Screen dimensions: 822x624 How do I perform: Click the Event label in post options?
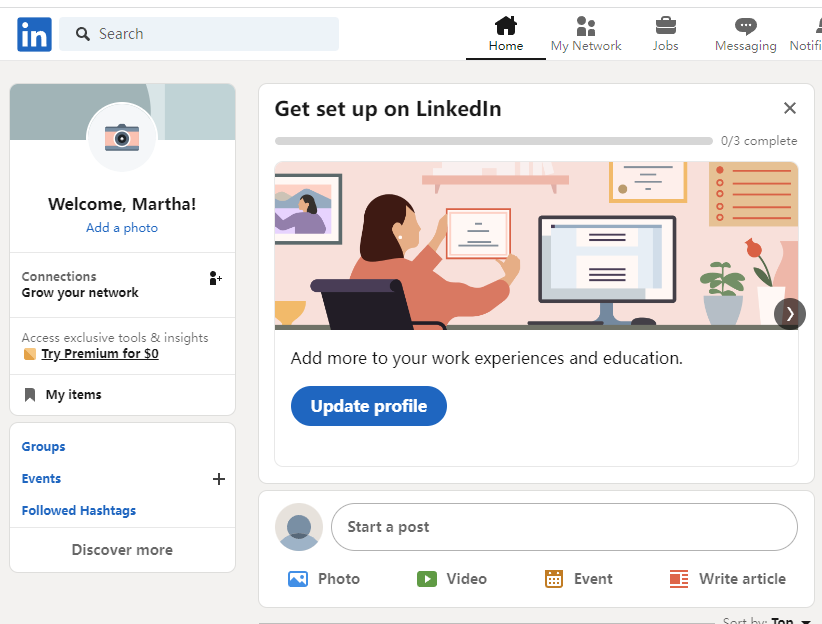click(593, 579)
